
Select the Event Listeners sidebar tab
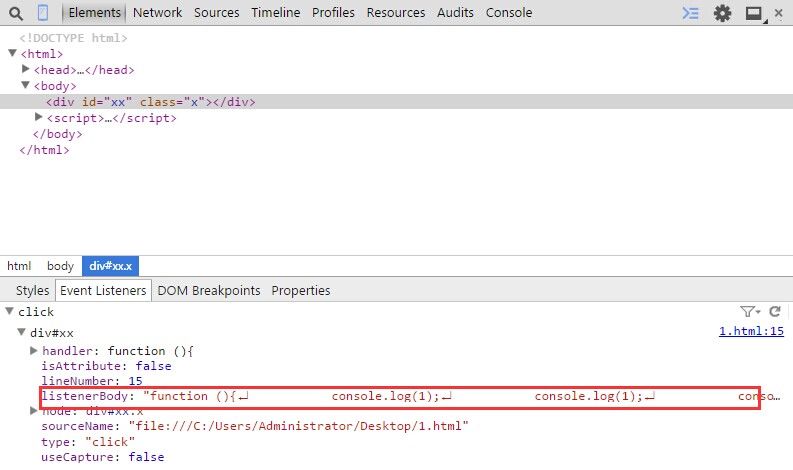click(103, 291)
